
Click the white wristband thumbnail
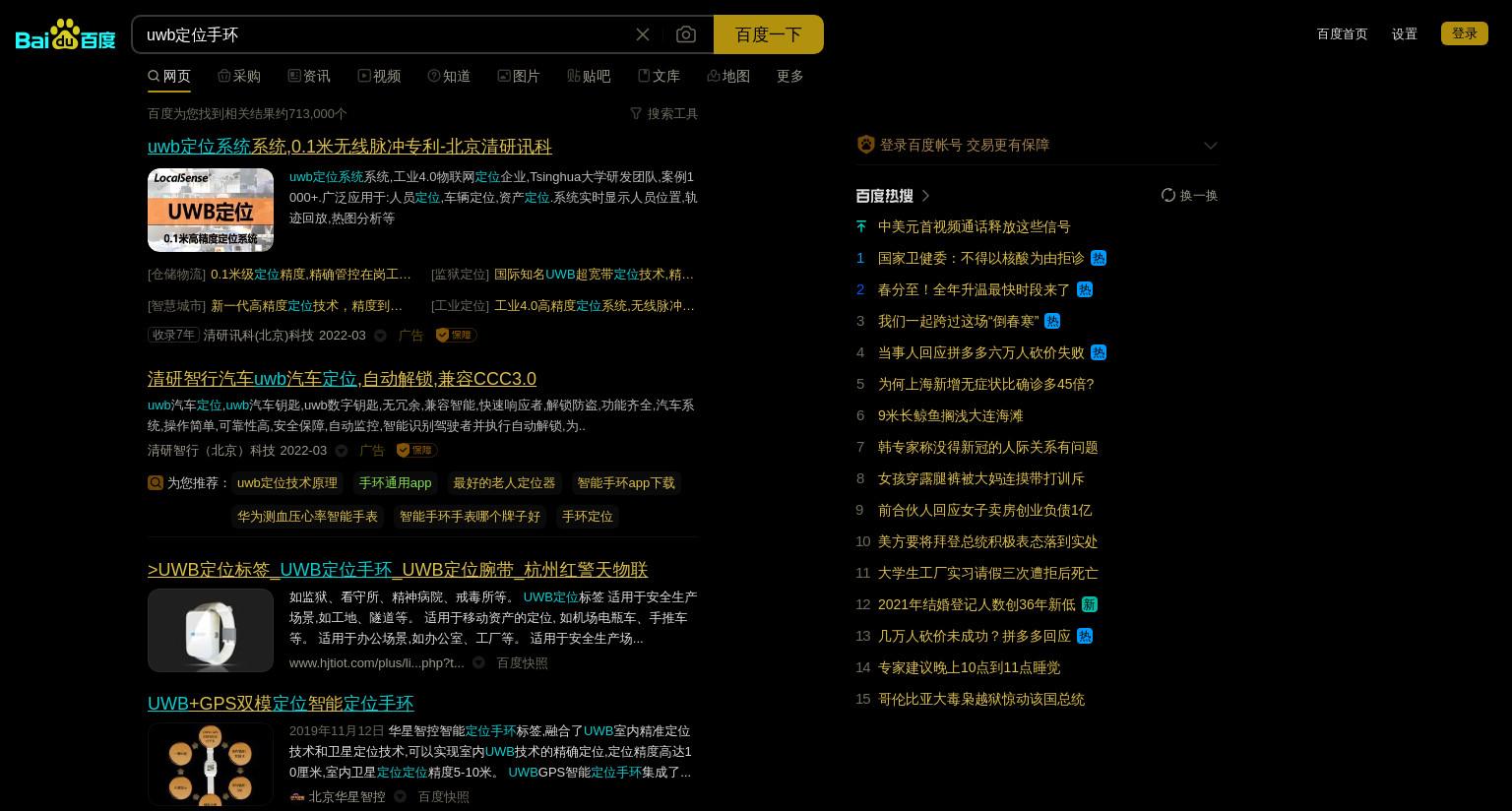211,631
